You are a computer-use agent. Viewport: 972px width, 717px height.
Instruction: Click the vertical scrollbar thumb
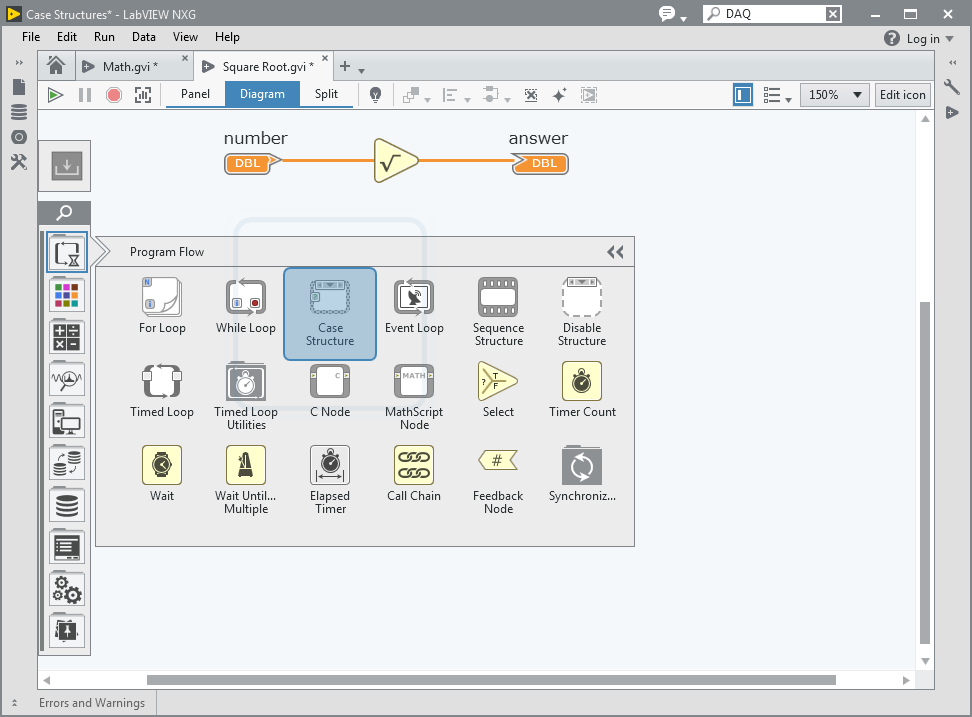[x=925, y=473]
